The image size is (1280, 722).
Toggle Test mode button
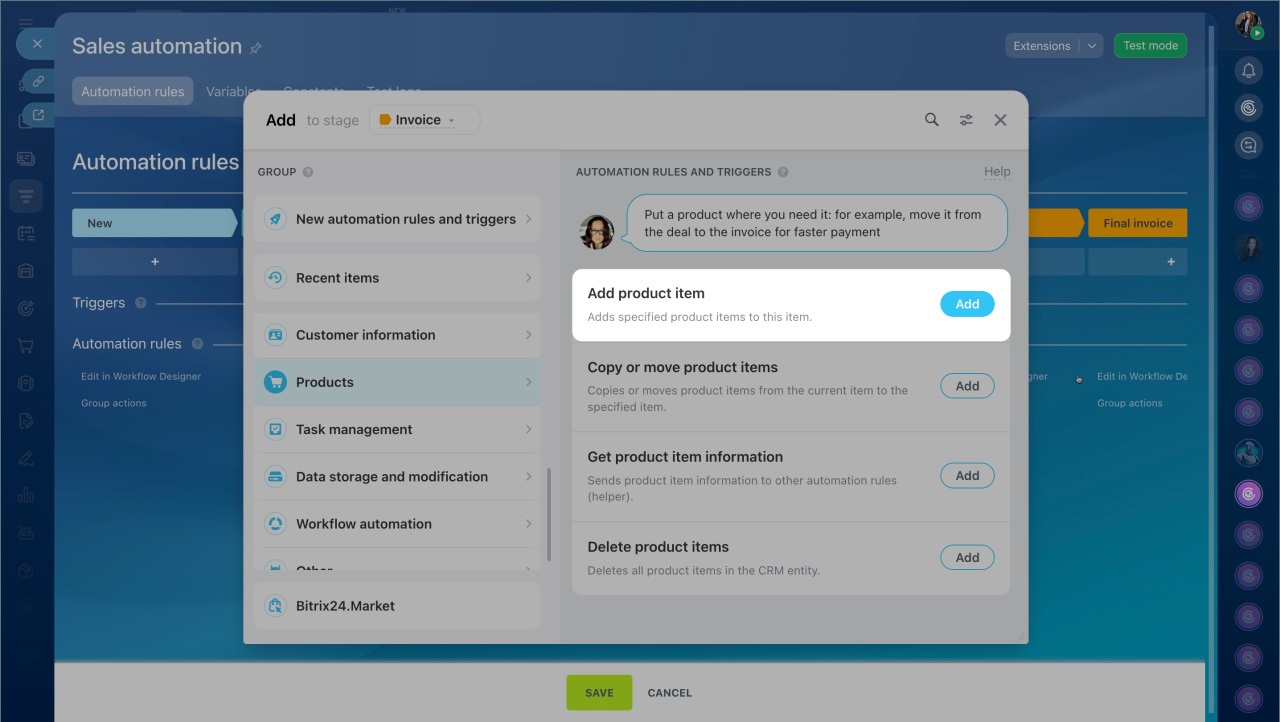click(x=1150, y=46)
